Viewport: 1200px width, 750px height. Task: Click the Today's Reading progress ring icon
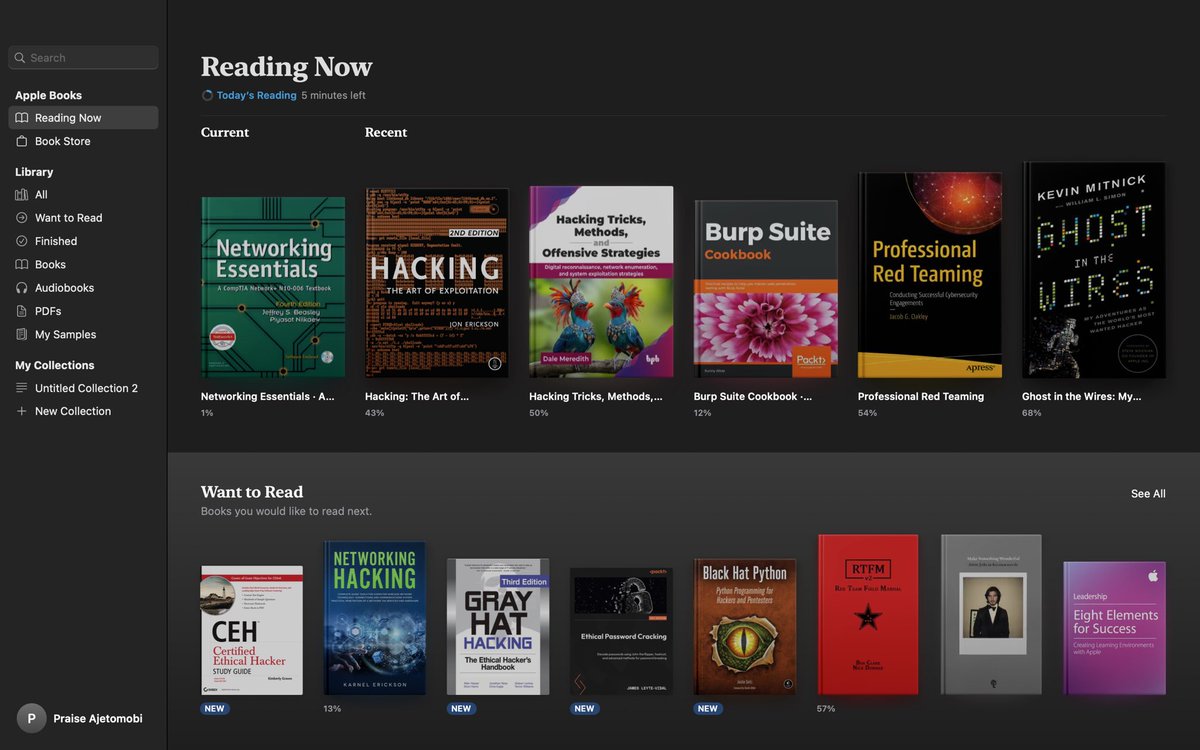tap(207, 96)
